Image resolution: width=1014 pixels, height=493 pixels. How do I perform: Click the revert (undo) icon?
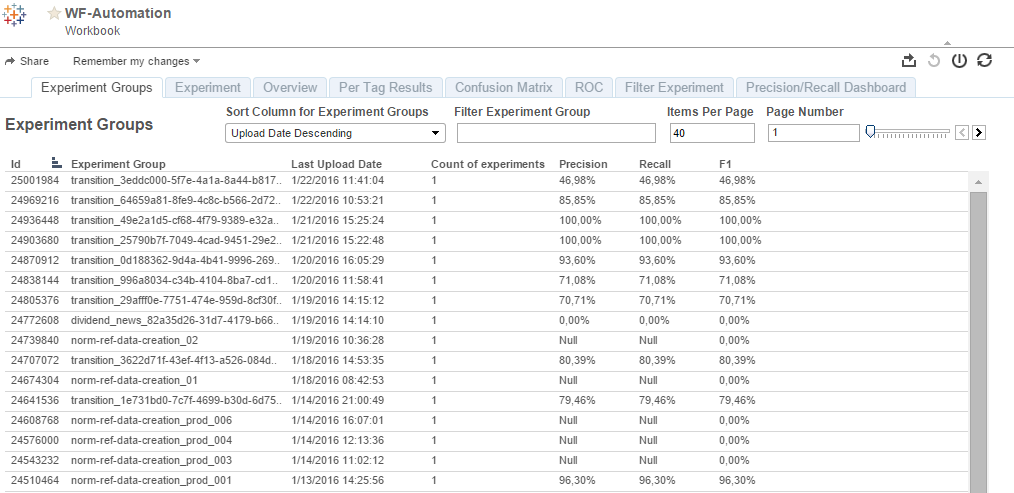pyautogui.click(x=934, y=61)
